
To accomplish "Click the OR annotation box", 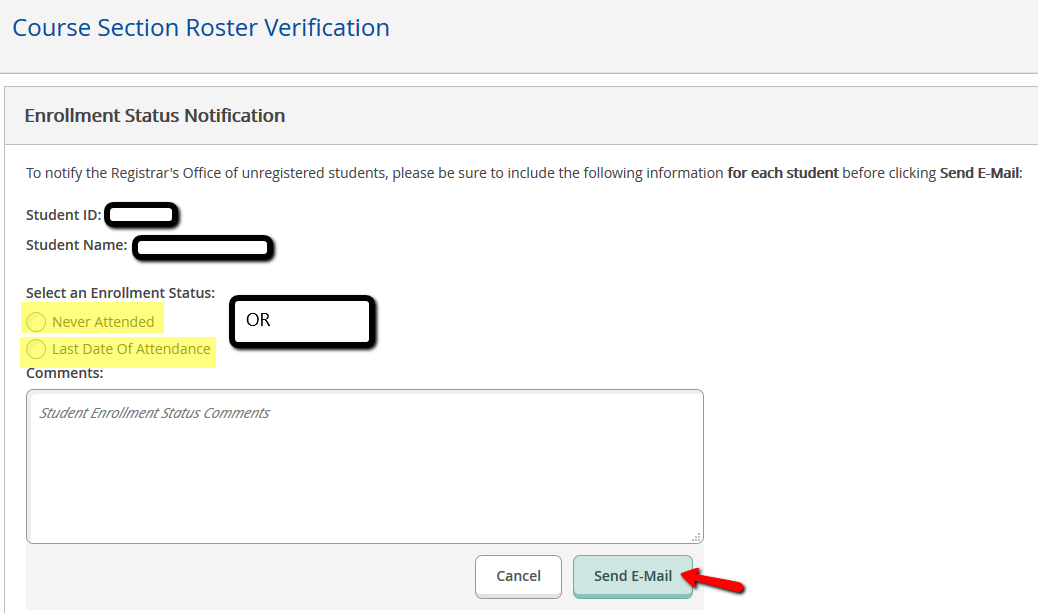I will [302, 322].
